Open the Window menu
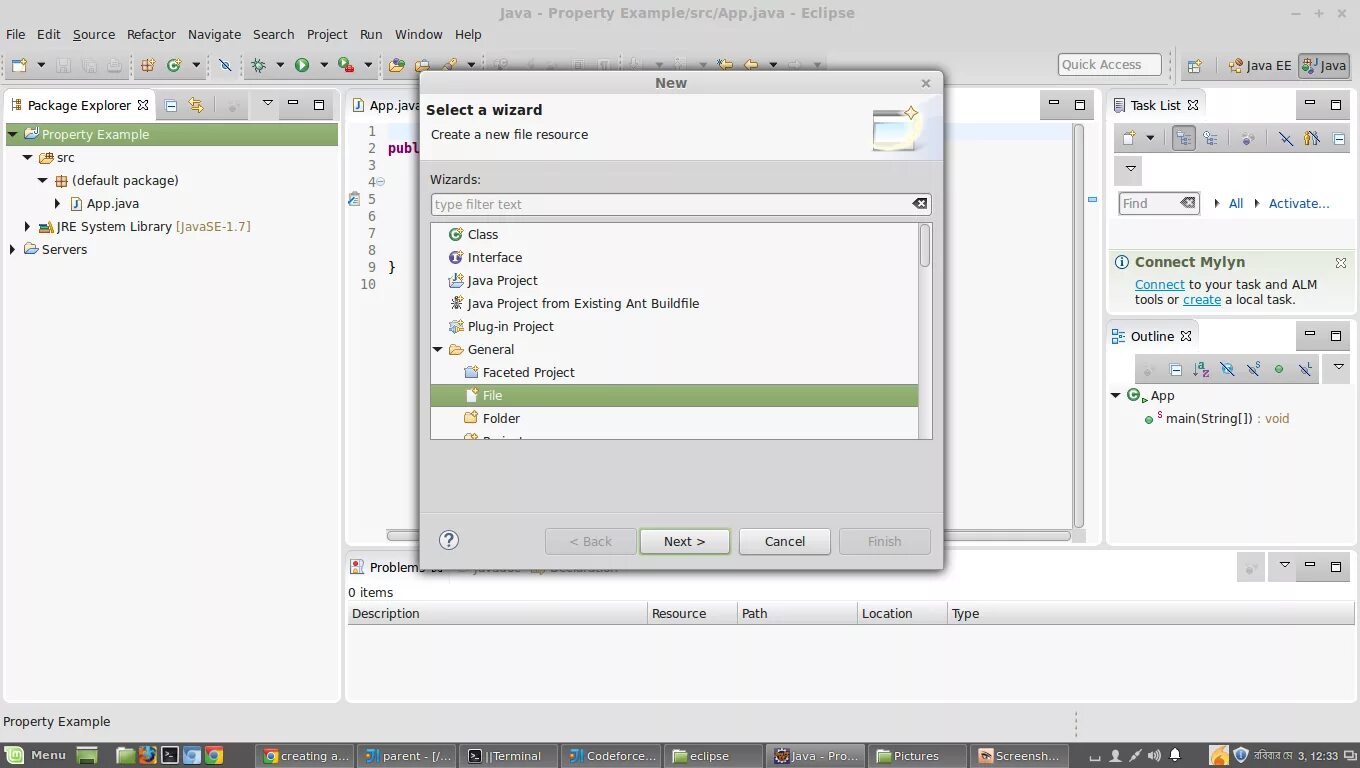 pyautogui.click(x=418, y=34)
